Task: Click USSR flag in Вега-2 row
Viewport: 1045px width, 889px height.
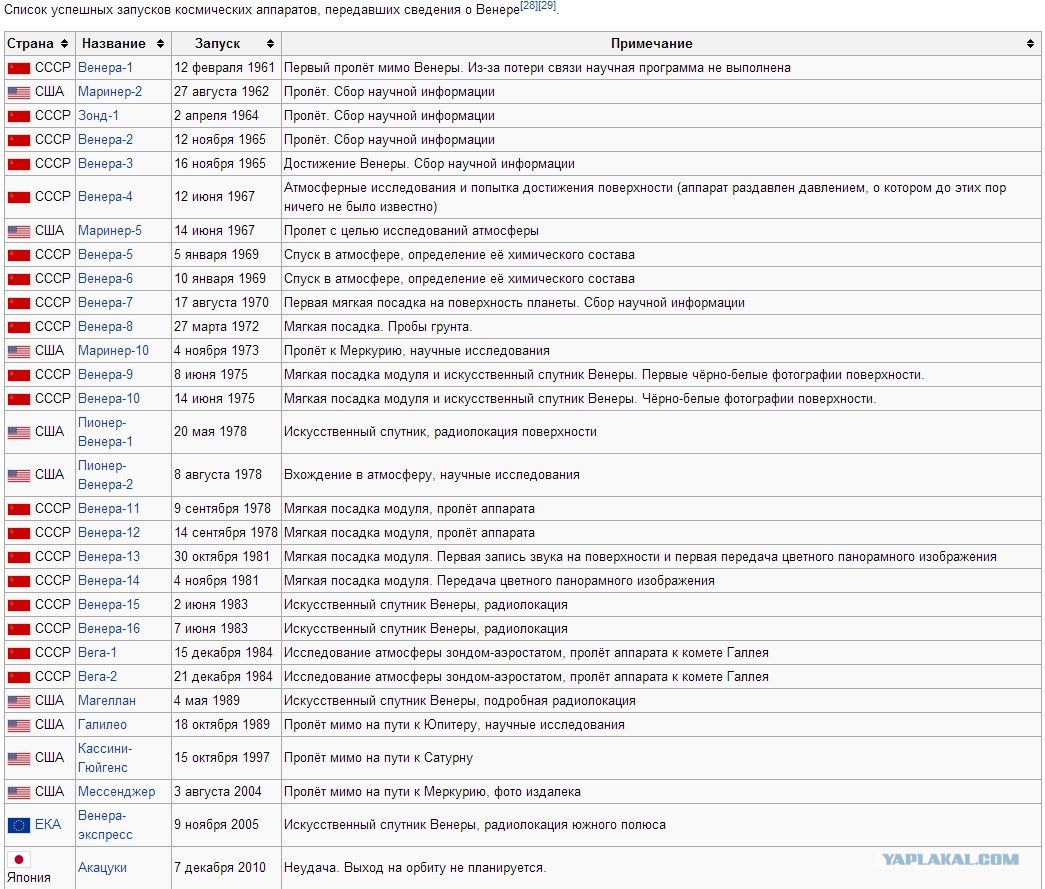Action: (x=19, y=677)
